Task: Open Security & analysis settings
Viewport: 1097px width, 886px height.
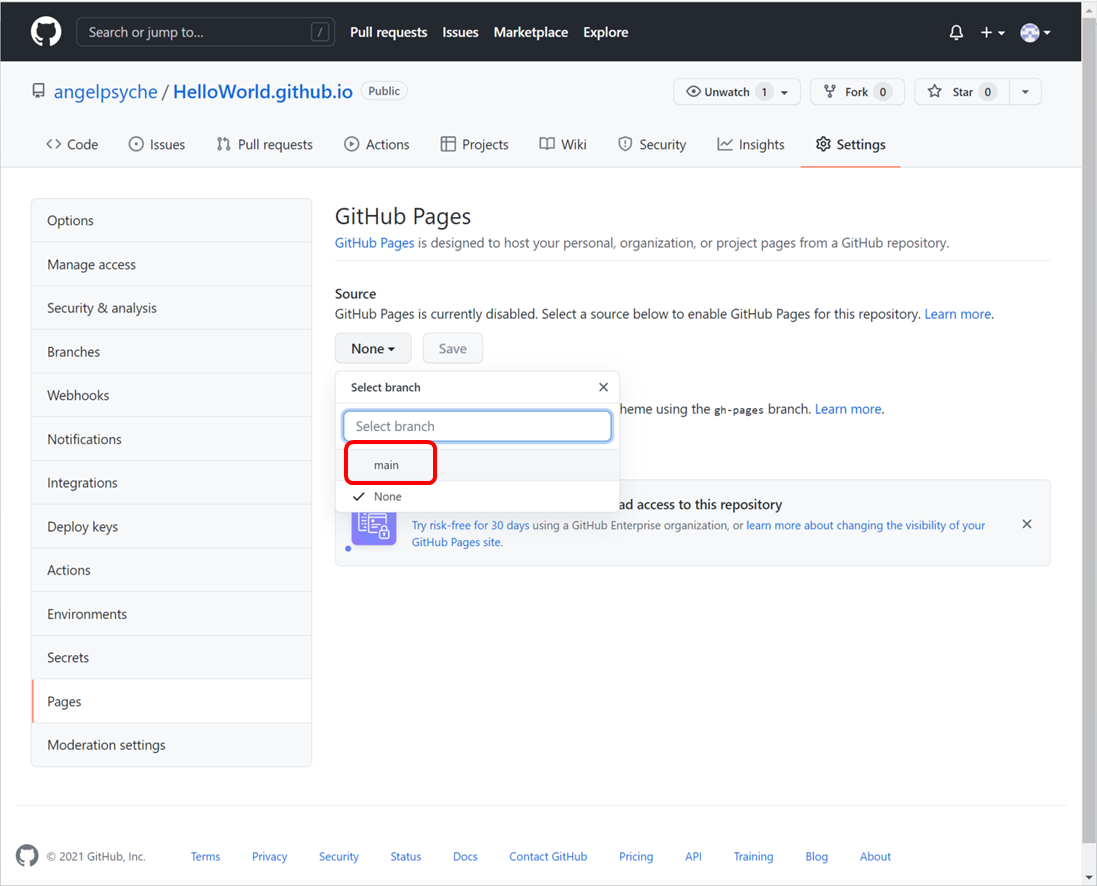Action: (171, 308)
